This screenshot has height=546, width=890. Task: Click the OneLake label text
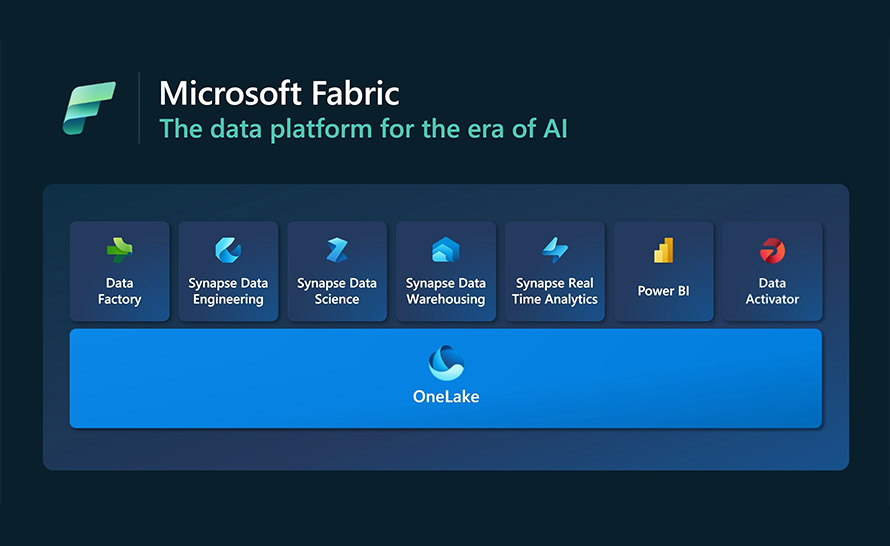coord(446,396)
